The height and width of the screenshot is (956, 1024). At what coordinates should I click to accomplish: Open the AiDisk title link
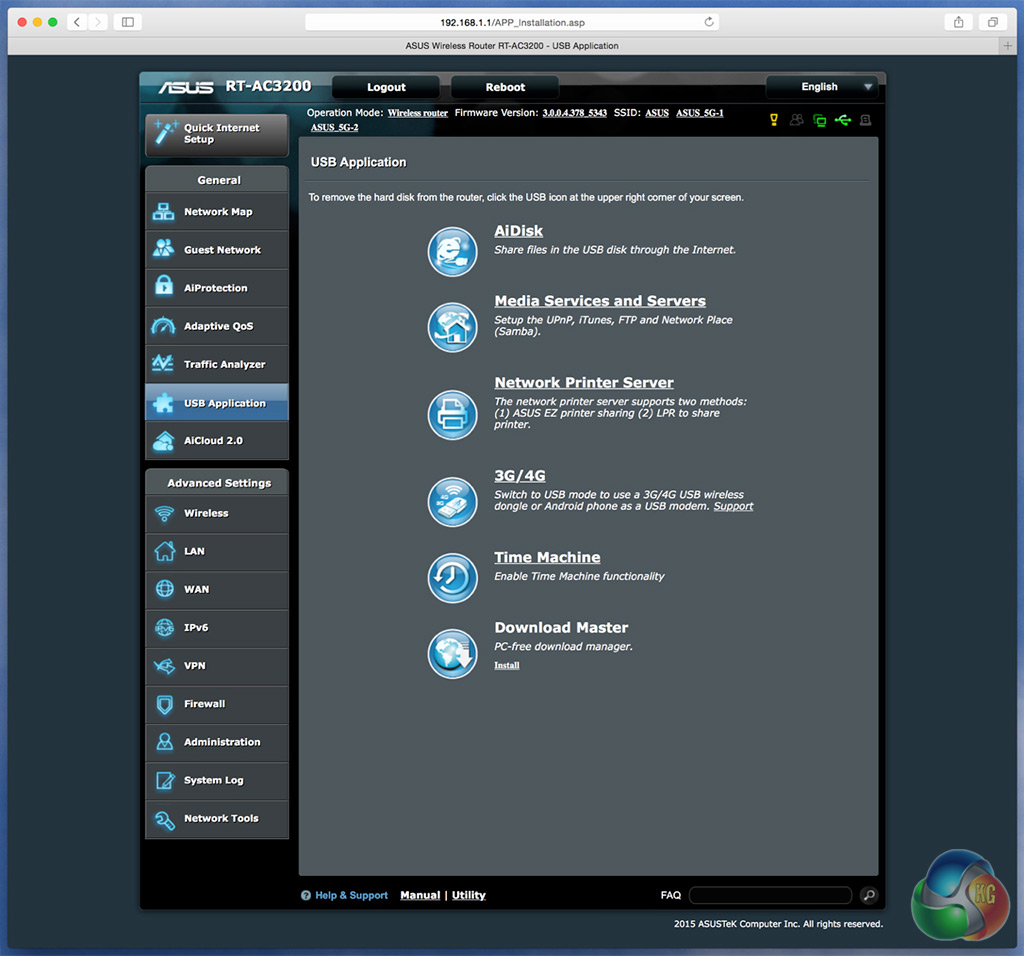click(x=519, y=231)
